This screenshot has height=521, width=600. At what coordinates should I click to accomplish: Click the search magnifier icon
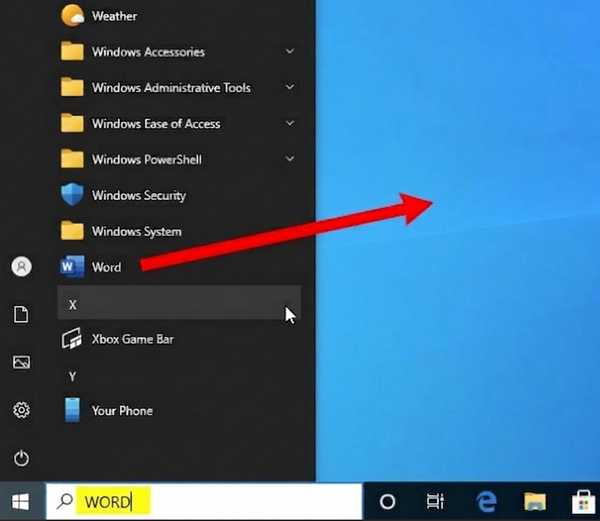pyautogui.click(x=65, y=501)
